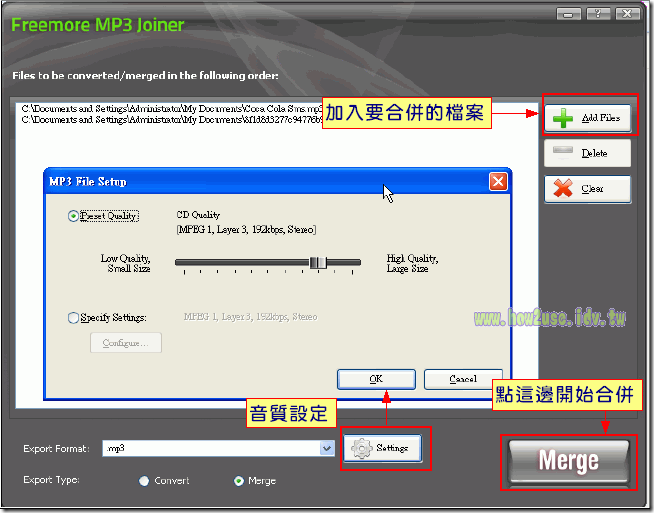654x513 pixels.
Task: Click the .mp3 Export Format field
Action: pos(210,449)
